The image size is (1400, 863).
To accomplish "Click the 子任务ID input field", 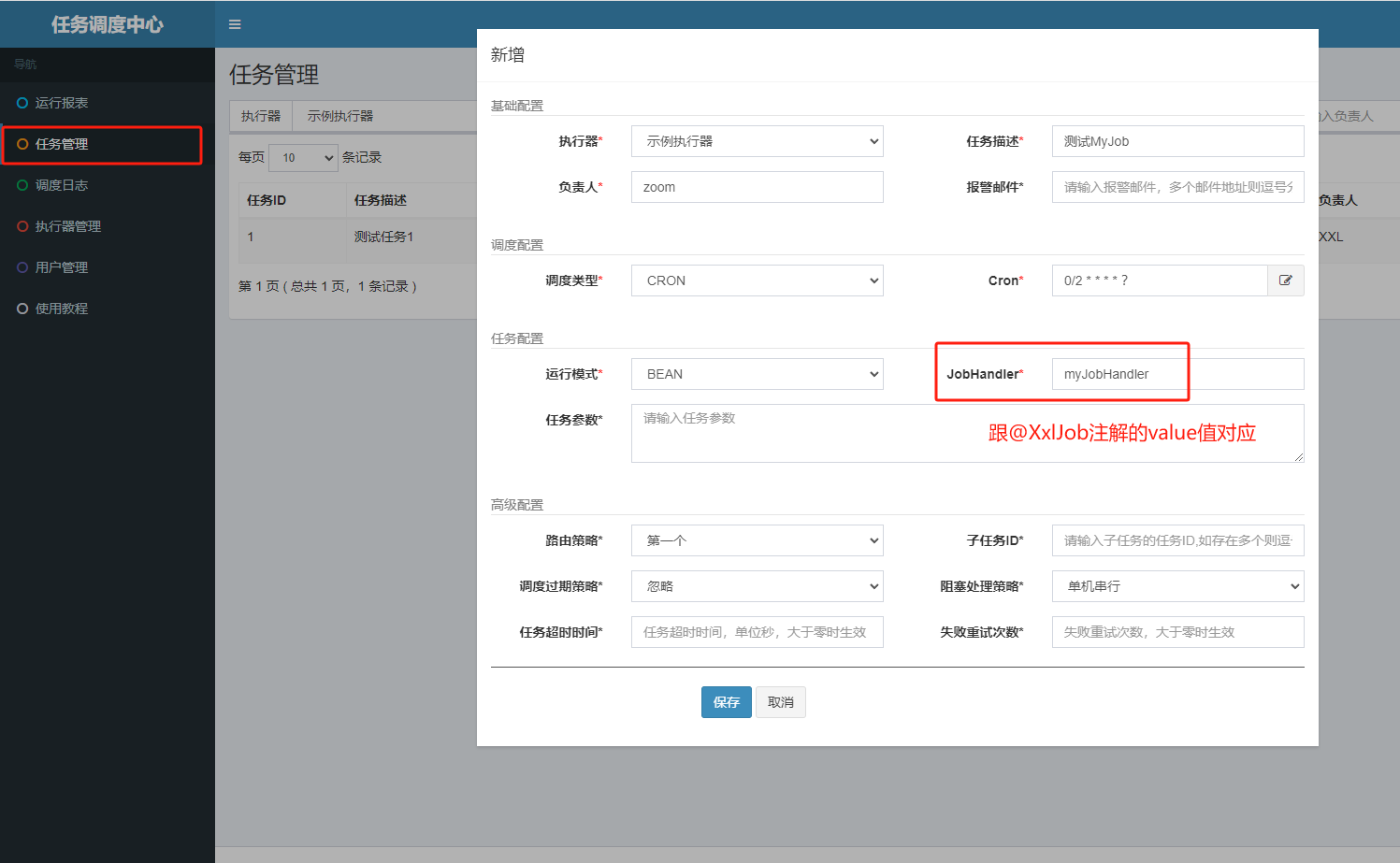I will [x=1178, y=540].
